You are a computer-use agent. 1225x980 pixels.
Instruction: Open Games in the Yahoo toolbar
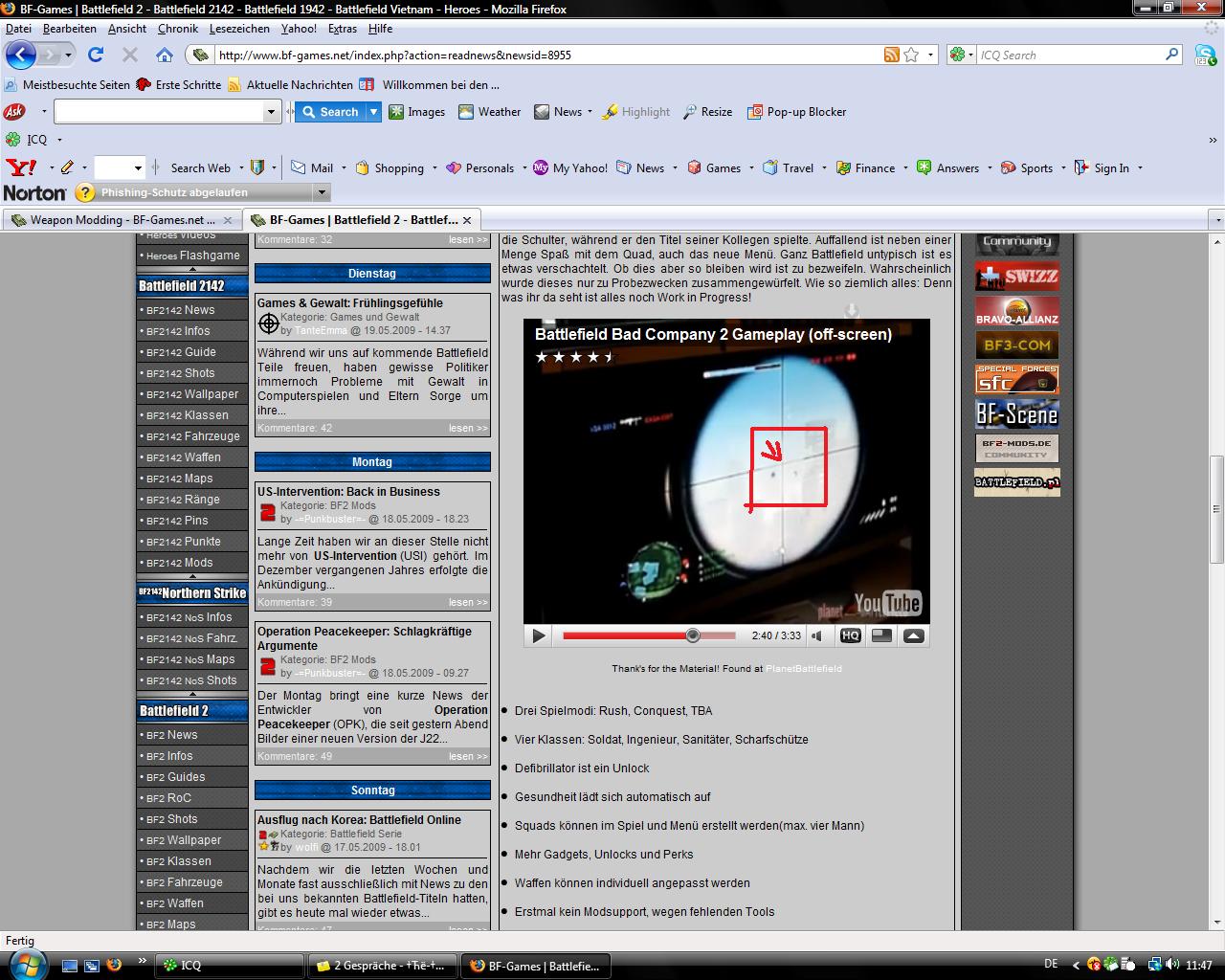point(714,167)
